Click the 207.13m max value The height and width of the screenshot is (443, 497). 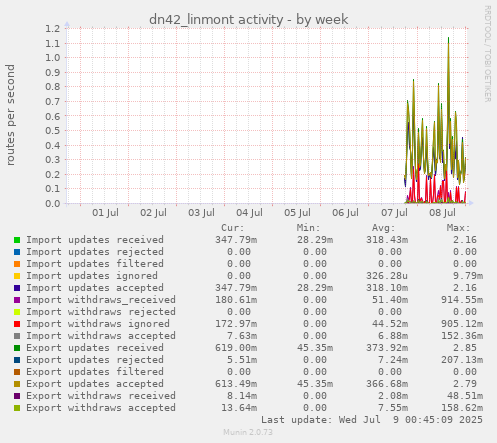[462, 360]
